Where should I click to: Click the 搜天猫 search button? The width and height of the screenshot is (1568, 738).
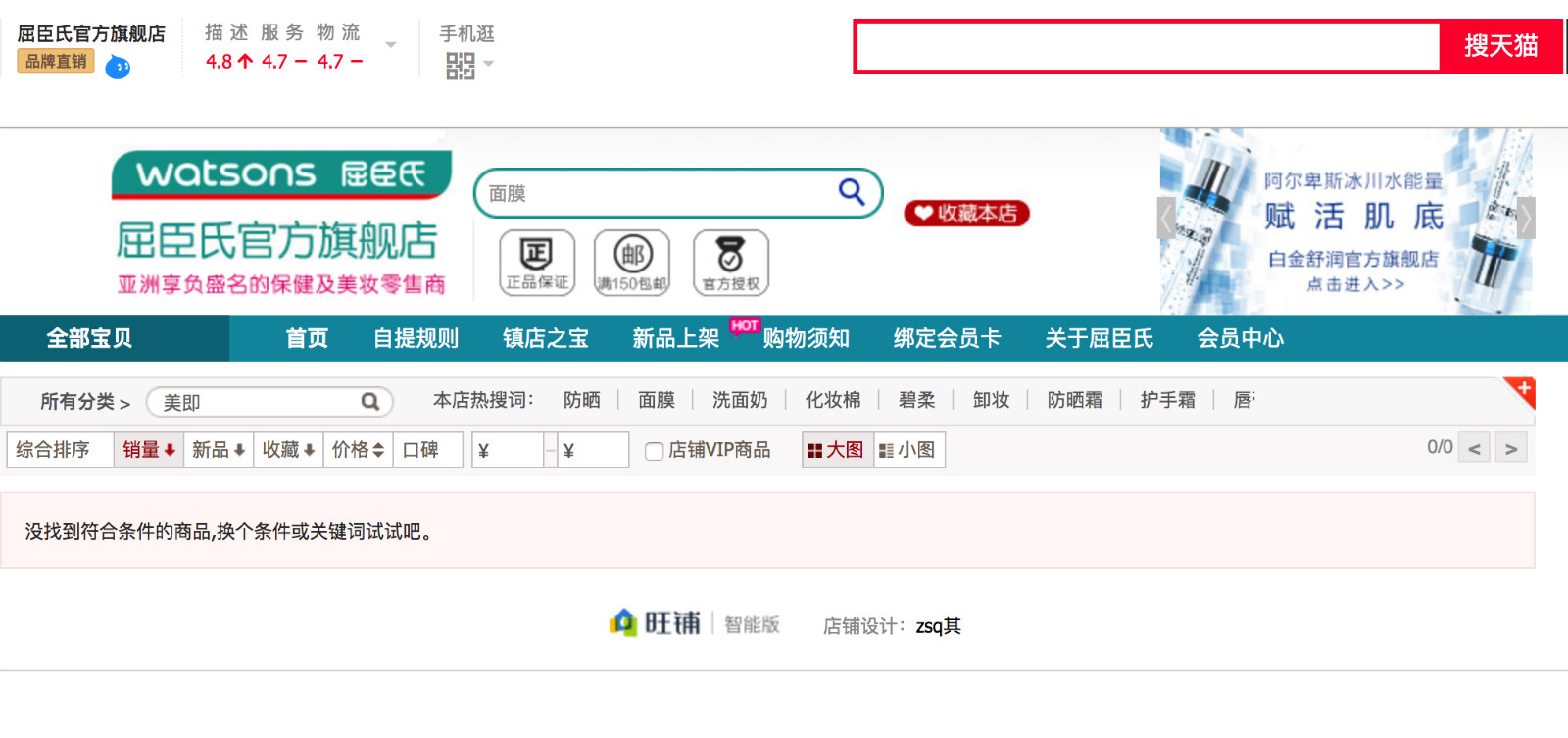(x=1500, y=46)
